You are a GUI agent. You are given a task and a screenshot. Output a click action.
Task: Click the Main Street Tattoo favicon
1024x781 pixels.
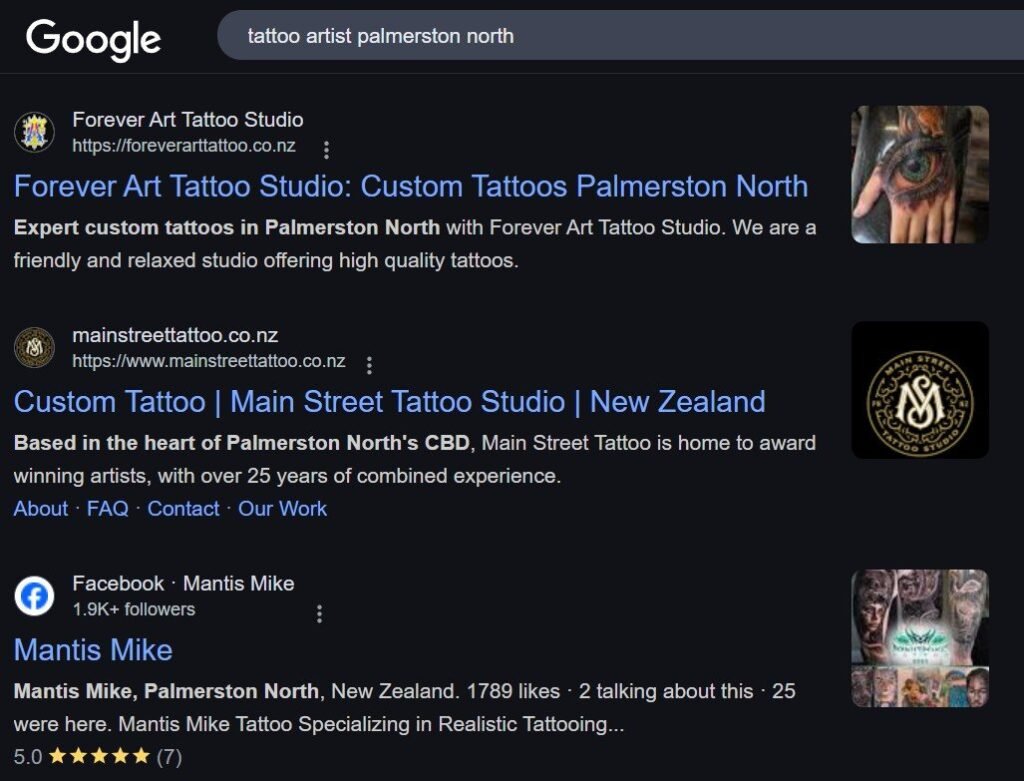[34, 348]
